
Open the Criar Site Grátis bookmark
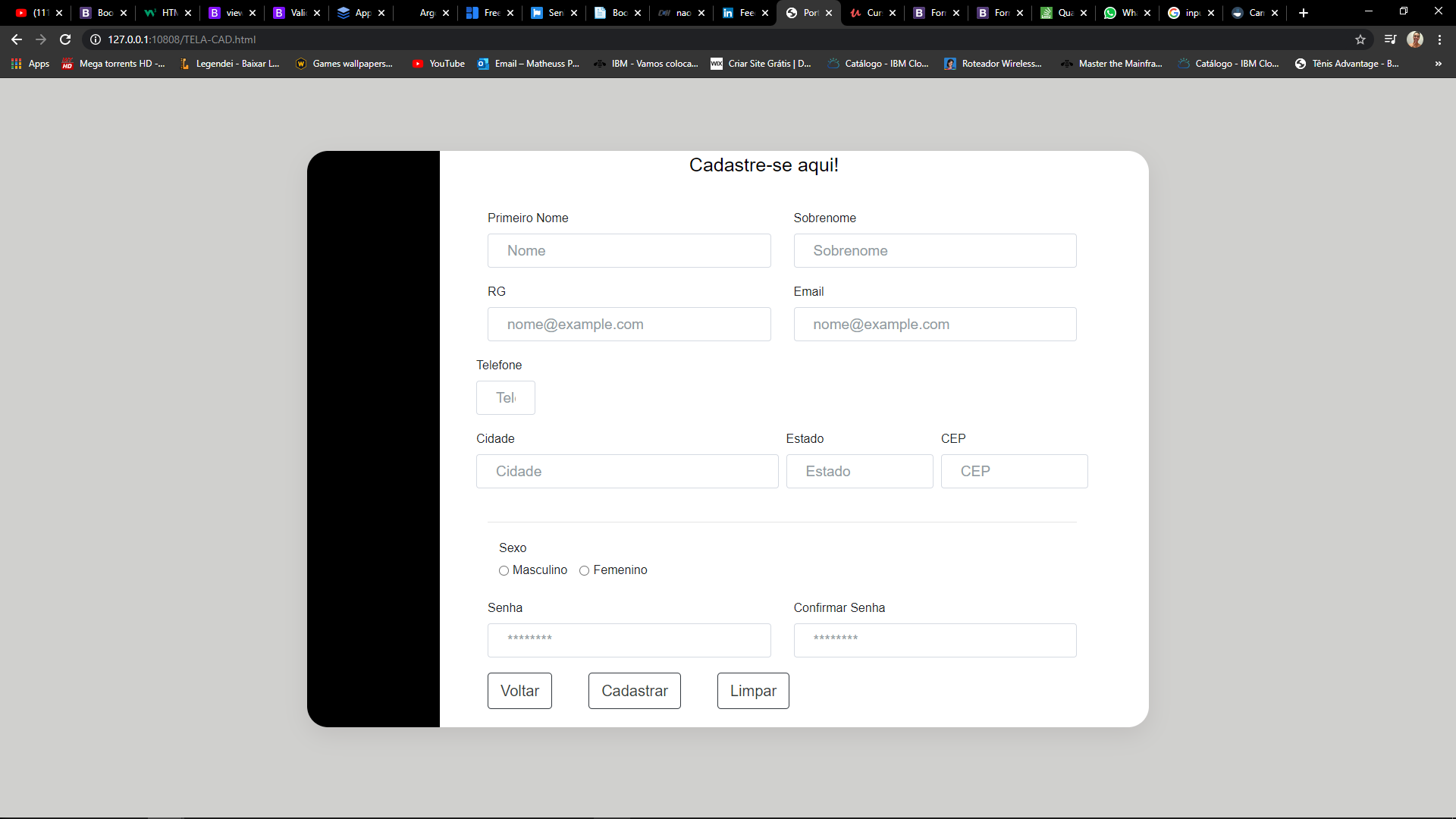coord(761,64)
